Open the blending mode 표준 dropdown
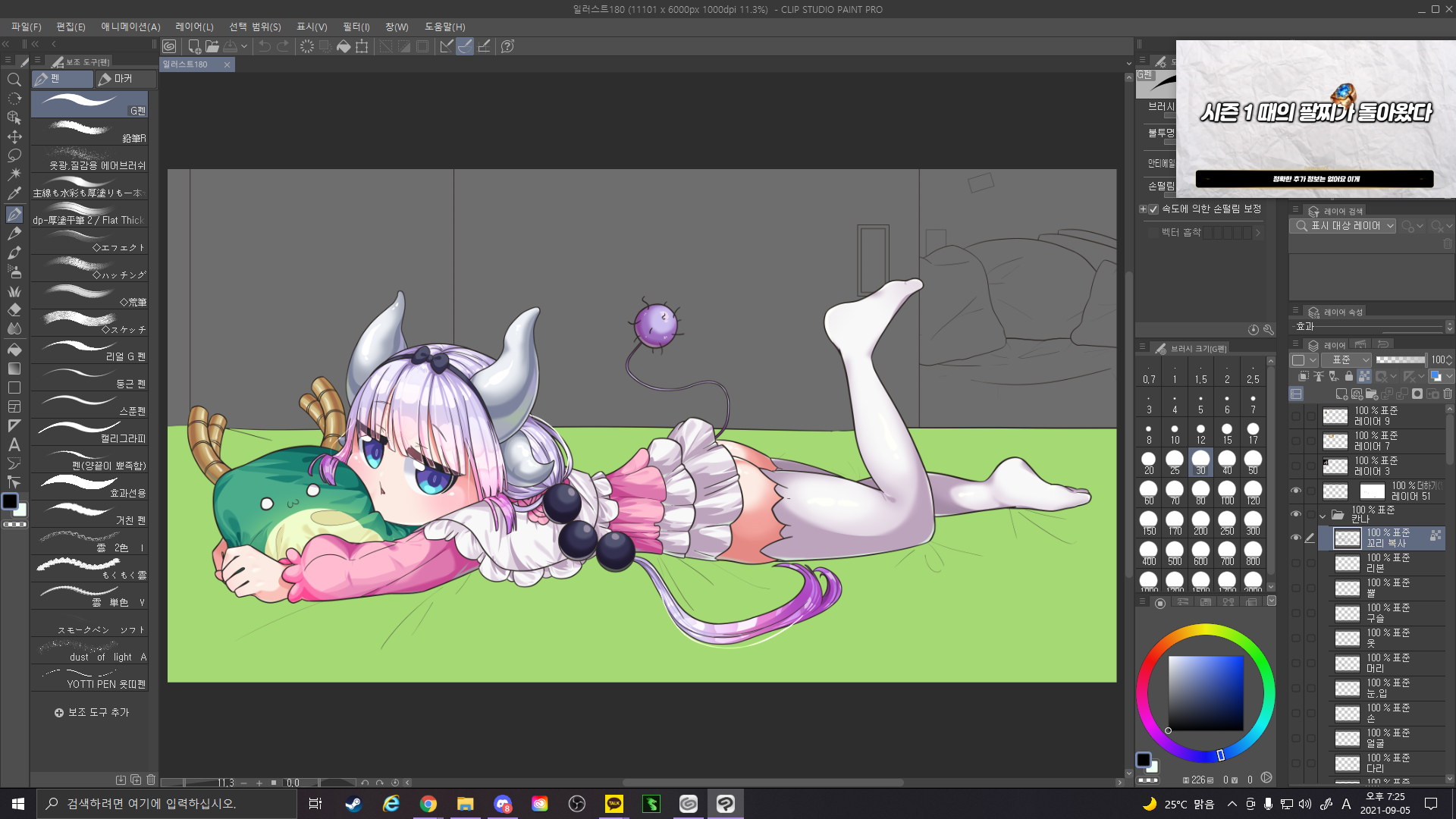The width and height of the screenshot is (1456, 819). [x=1346, y=359]
